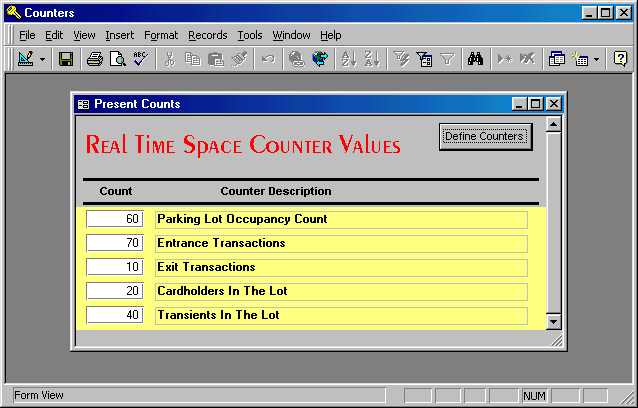Screen dimensions: 638x408
Task: Click the Parking Lot Occupancy count field
Action: [x=115, y=219]
